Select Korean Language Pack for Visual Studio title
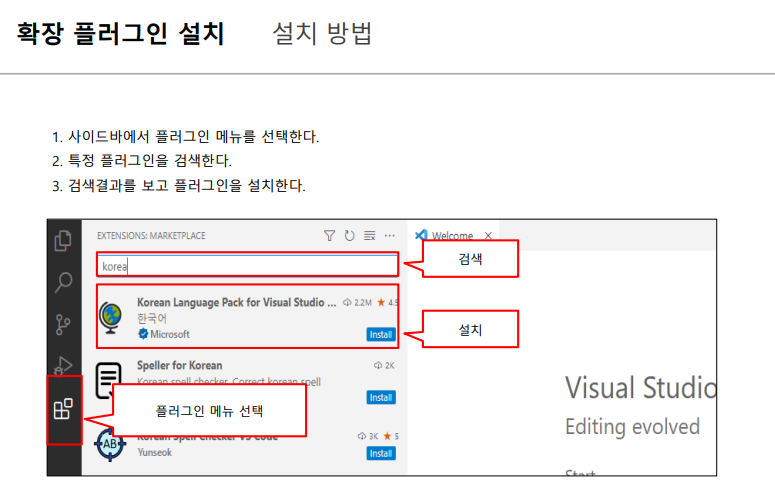 236,302
